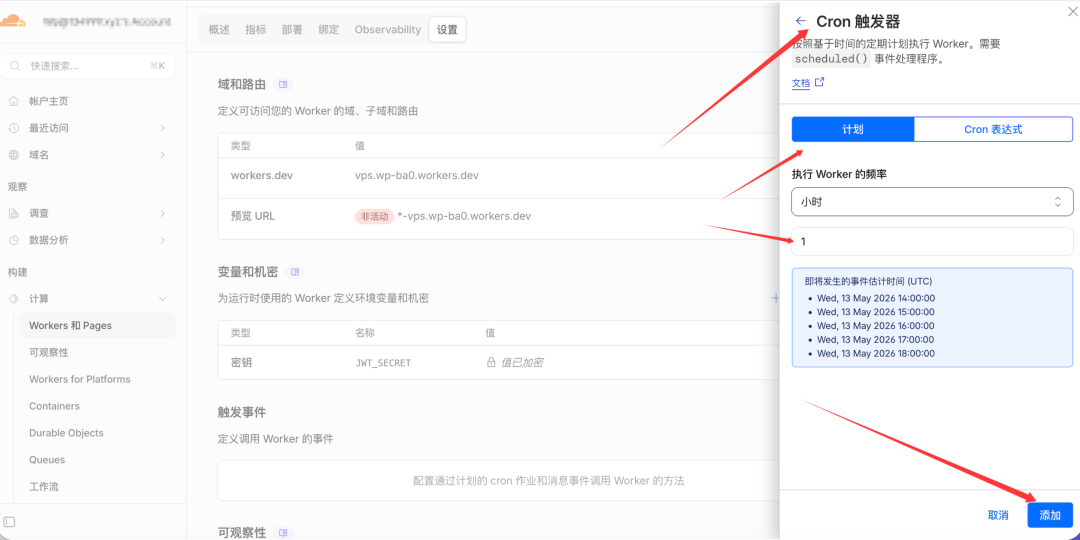The height and width of the screenshot is (540, 1080).
Task: Click the 调查 icon in sidebar
Action: [14, 214]
